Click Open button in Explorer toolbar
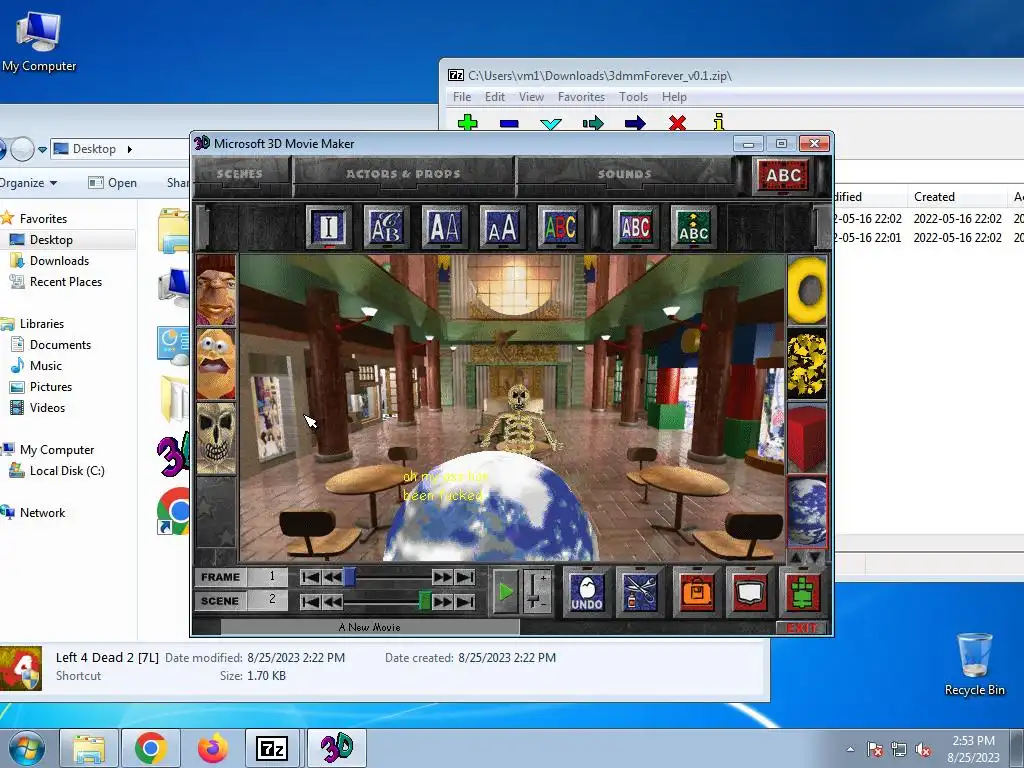Viewport: 1024px width, 768px height. pyautogui.click(x=113, y=183)
